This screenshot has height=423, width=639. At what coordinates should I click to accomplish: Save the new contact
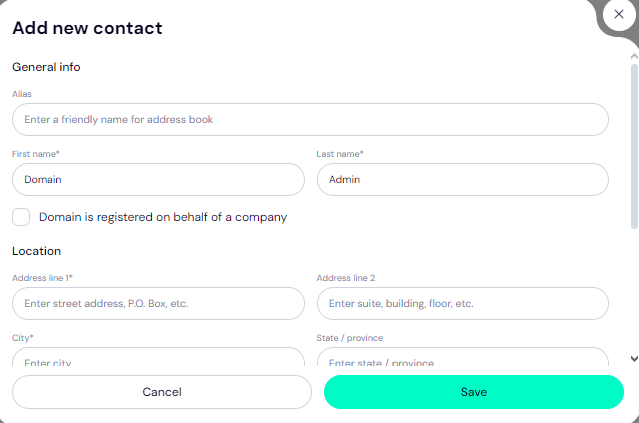473,392
